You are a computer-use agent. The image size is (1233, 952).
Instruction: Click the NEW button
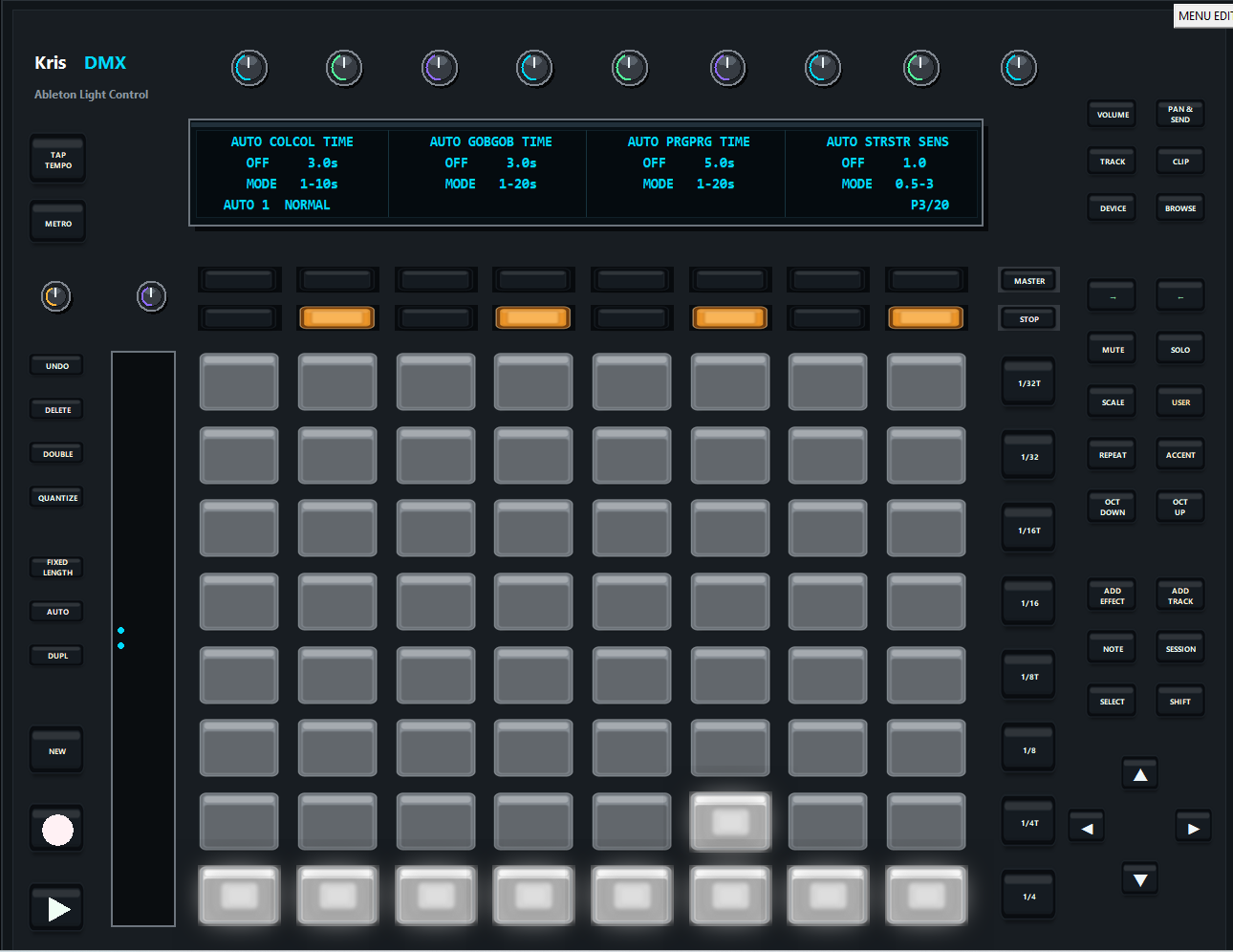[x=57, y=751]
